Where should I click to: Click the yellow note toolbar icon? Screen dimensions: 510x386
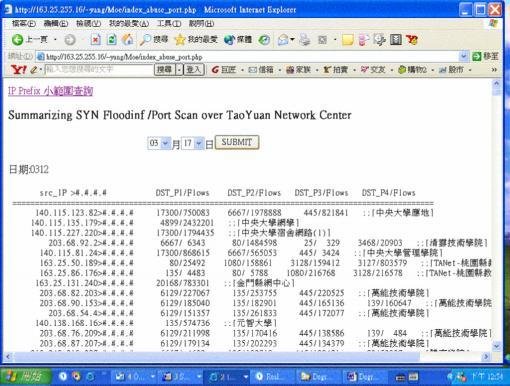347,40
